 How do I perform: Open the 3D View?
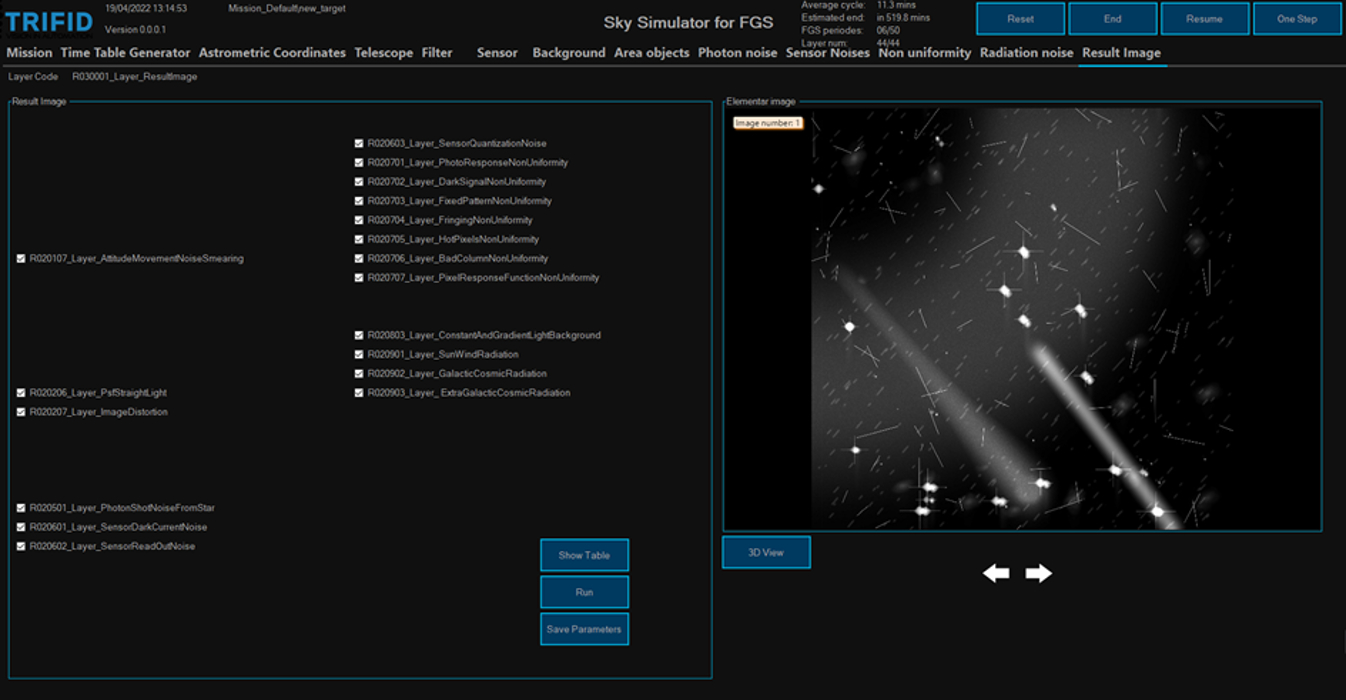pos(766,552)
